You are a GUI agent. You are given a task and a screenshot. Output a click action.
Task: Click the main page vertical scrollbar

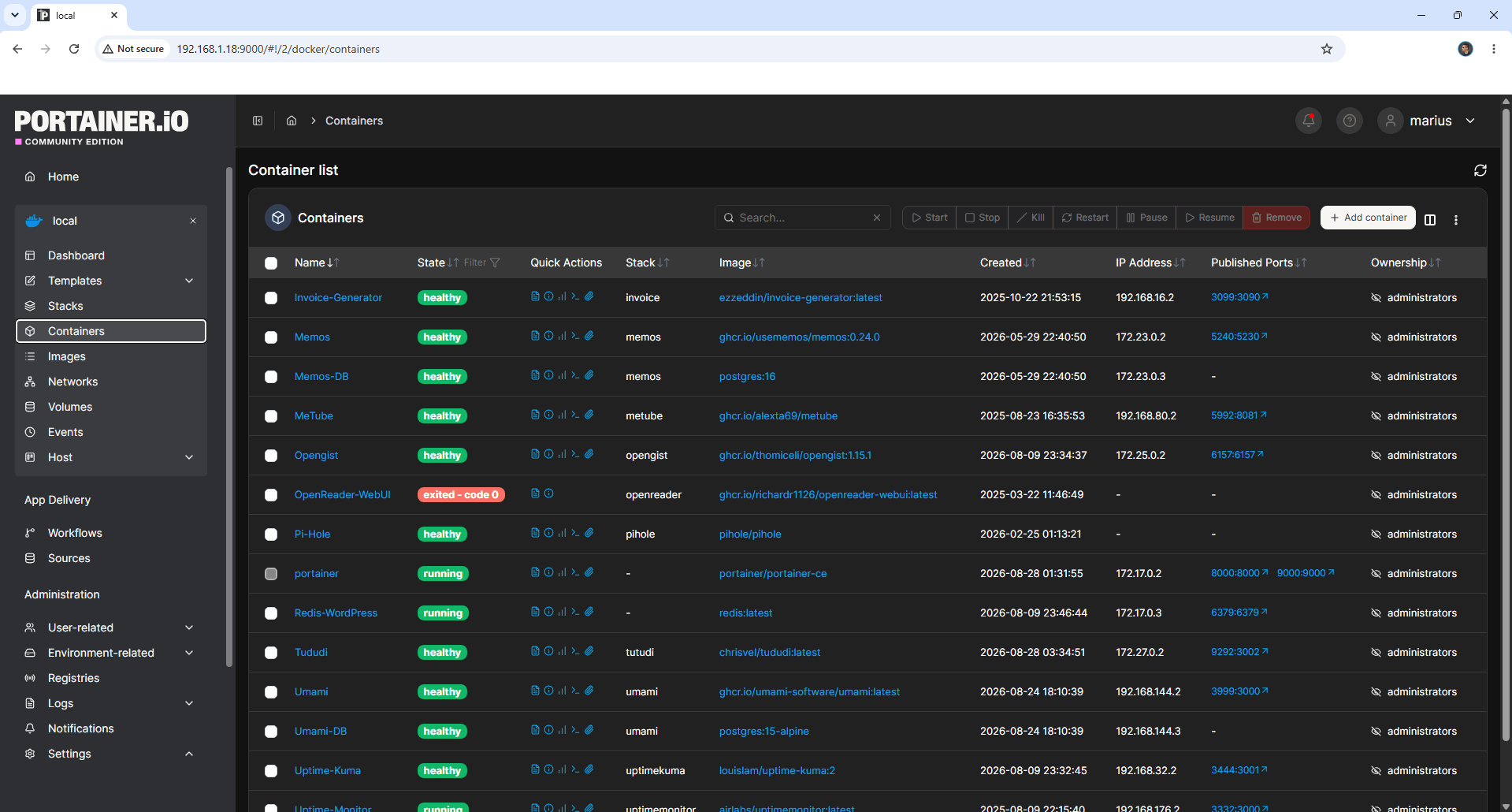(1506, 426)
